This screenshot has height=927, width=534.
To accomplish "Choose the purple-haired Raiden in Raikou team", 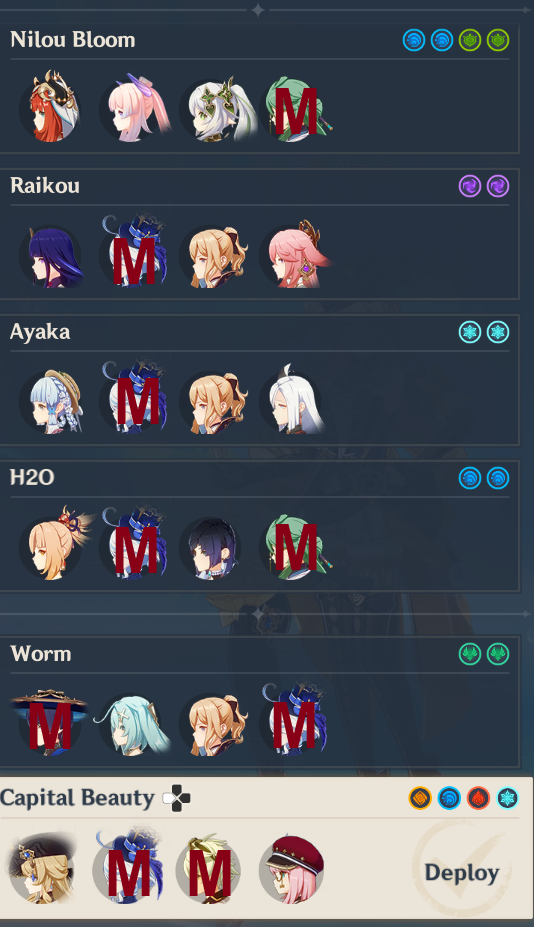I will (x=51, y=257).
